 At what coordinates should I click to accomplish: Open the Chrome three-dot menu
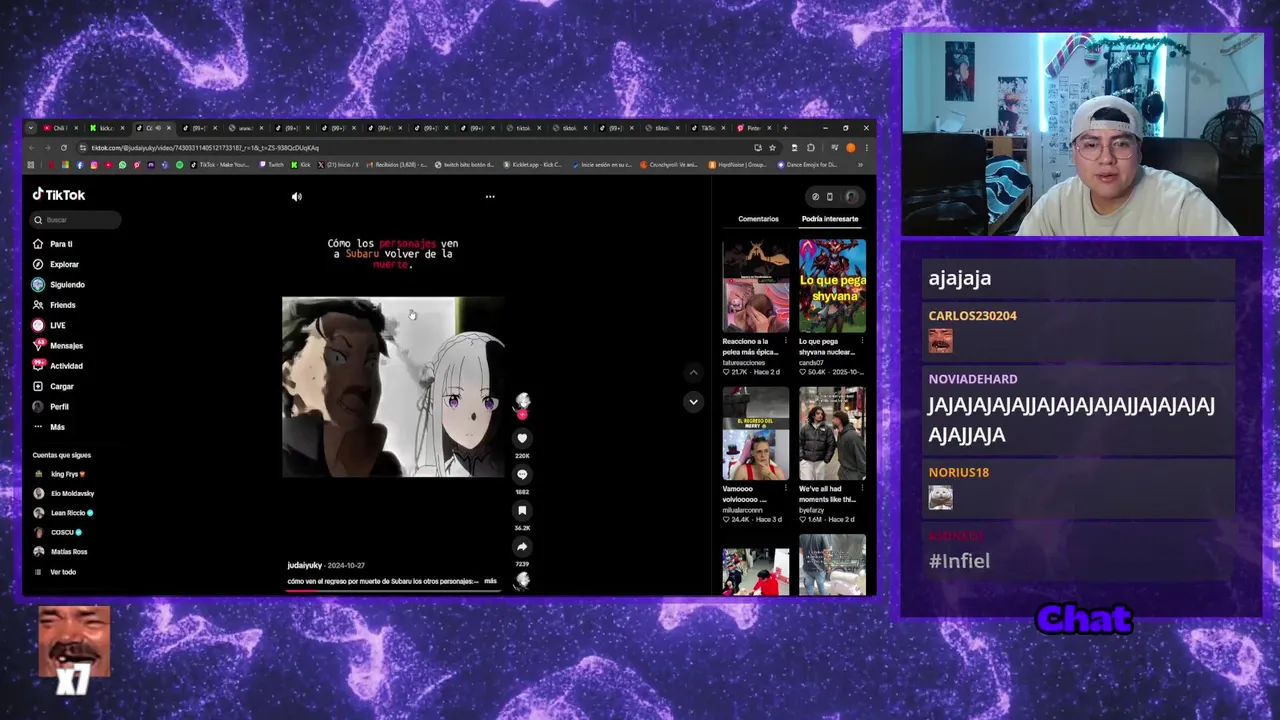866,148
